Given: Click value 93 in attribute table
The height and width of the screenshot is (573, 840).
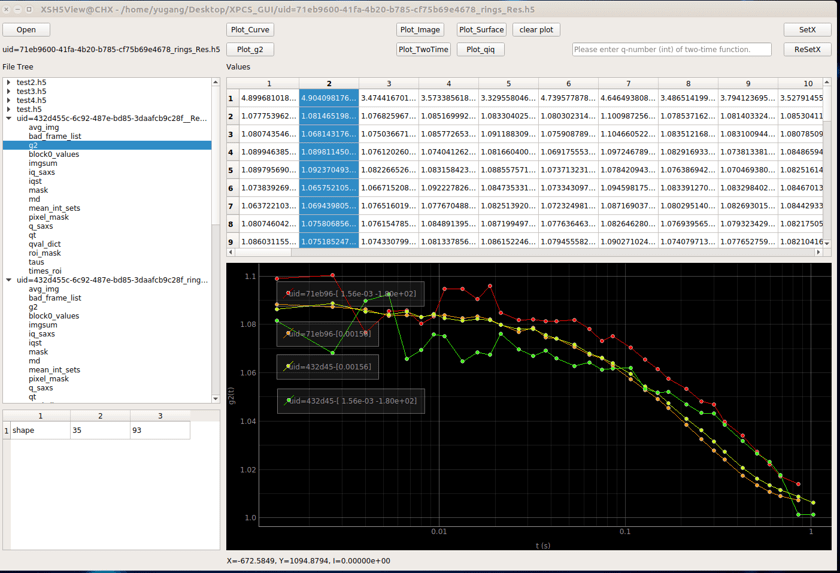Looking at the screenshot, I should pos(160,431).
